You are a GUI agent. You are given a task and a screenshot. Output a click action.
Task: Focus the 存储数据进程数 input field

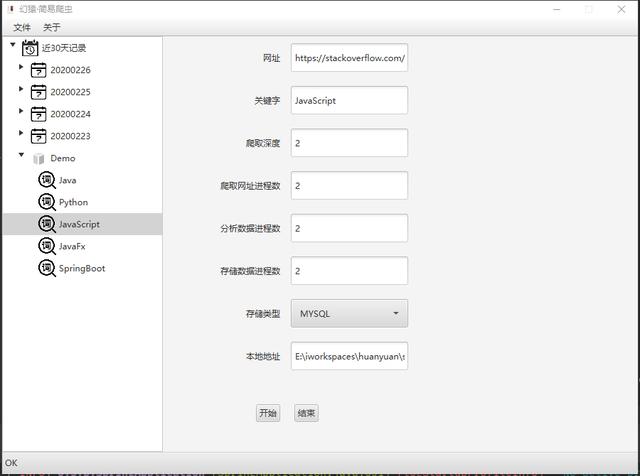(349, 271)
